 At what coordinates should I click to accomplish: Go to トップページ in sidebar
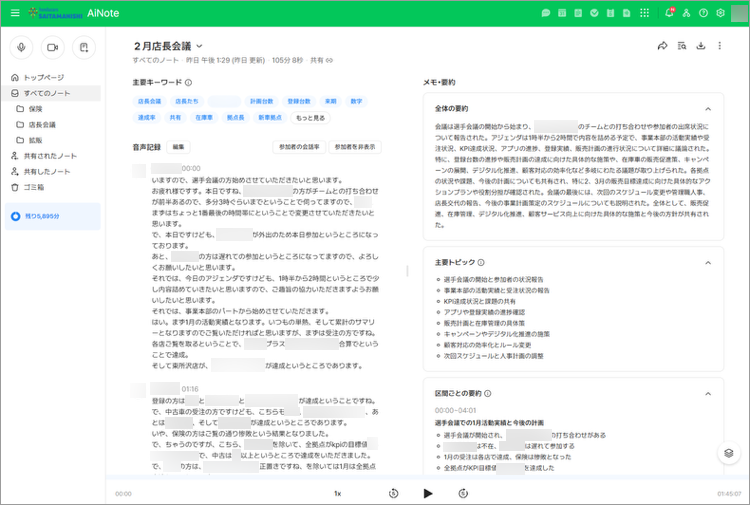coord(43,77)
